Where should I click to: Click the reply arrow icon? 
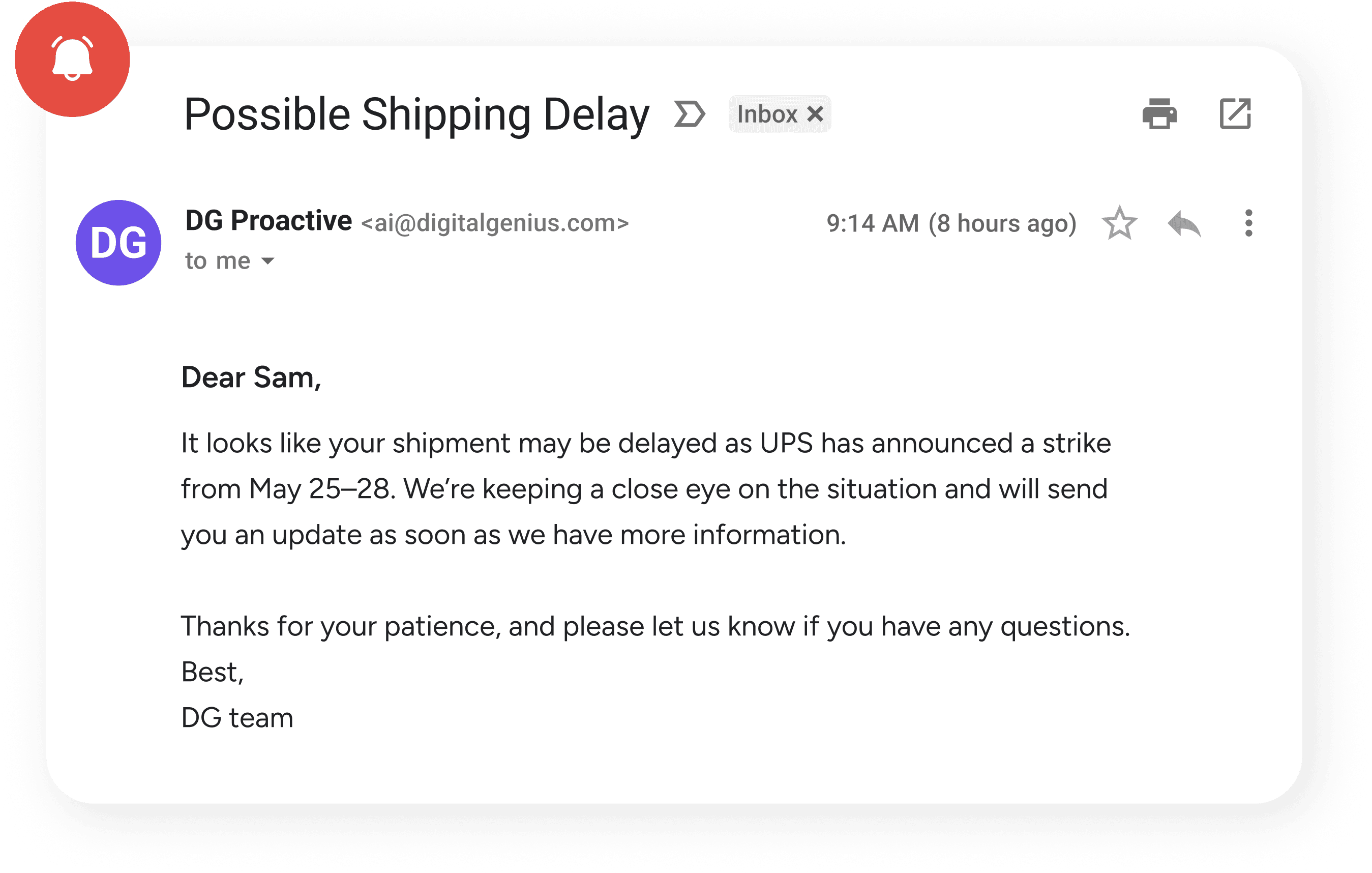click(x=1184, y=223)
